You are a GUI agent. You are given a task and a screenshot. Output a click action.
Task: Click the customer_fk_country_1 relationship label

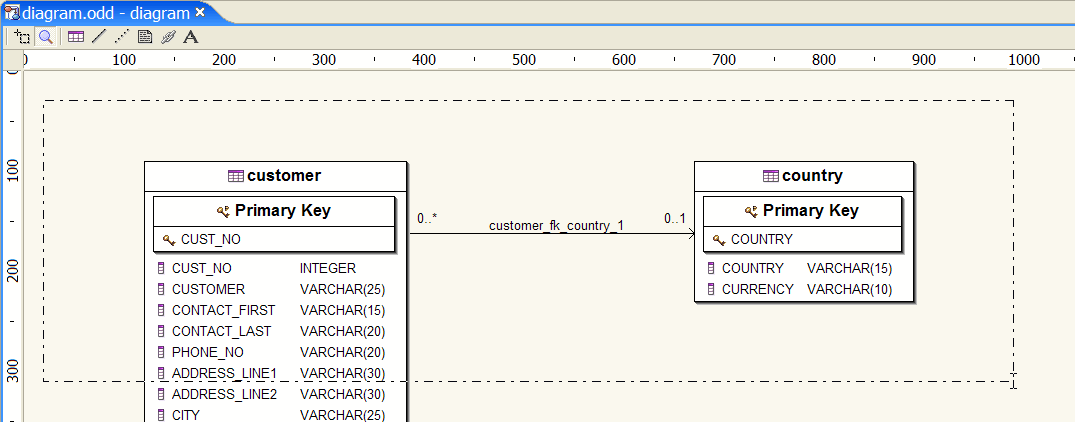pos(556,225)
